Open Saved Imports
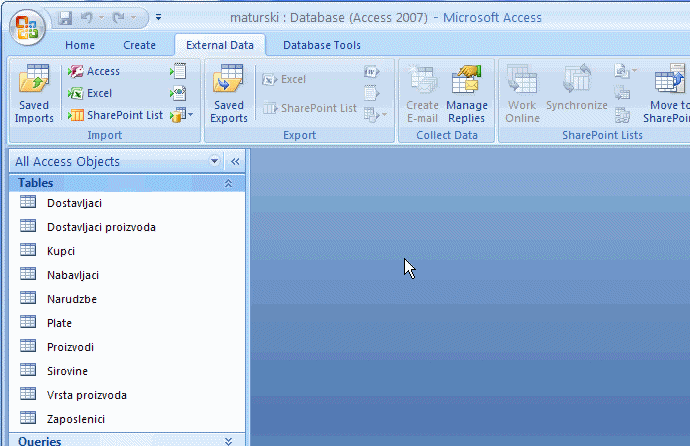 [x=34, y=94]
